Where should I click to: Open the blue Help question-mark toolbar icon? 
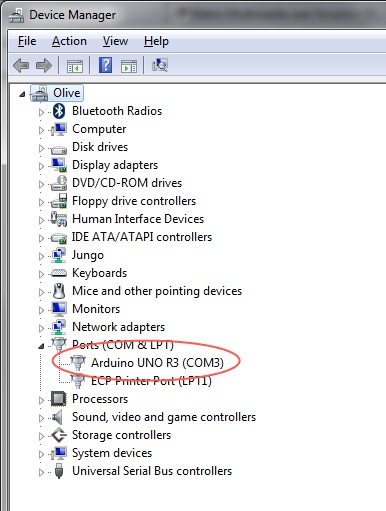(105, 65)
